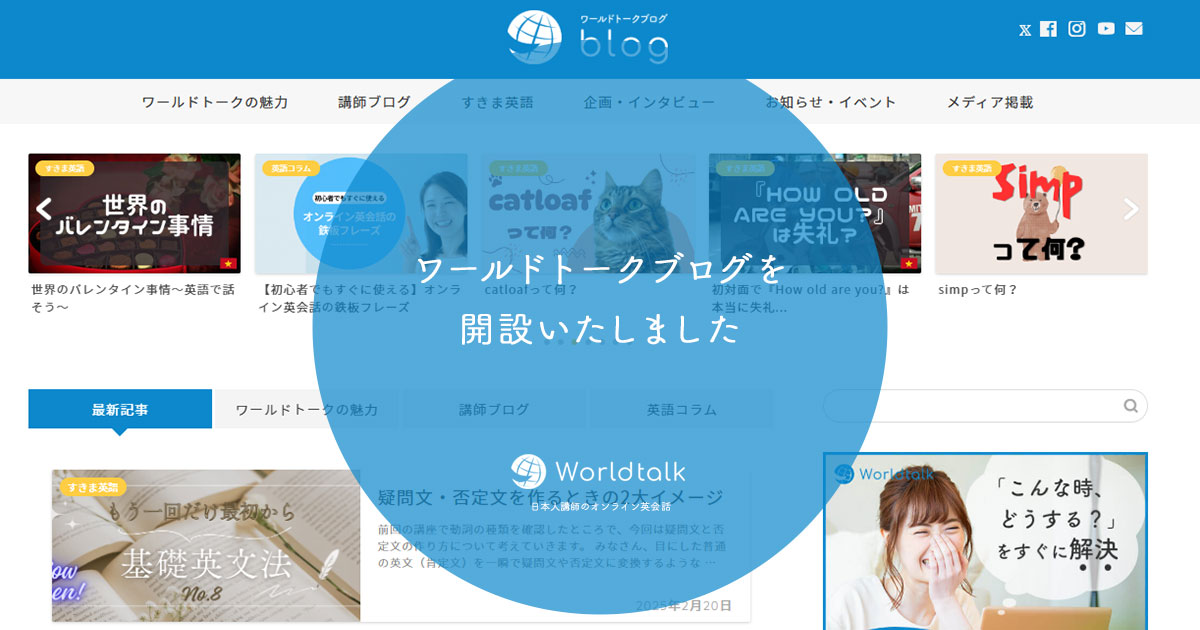1200x630 pixels.
Task: Open ワールドトークの魅力 menu item
Action: (x=215, y=102)
